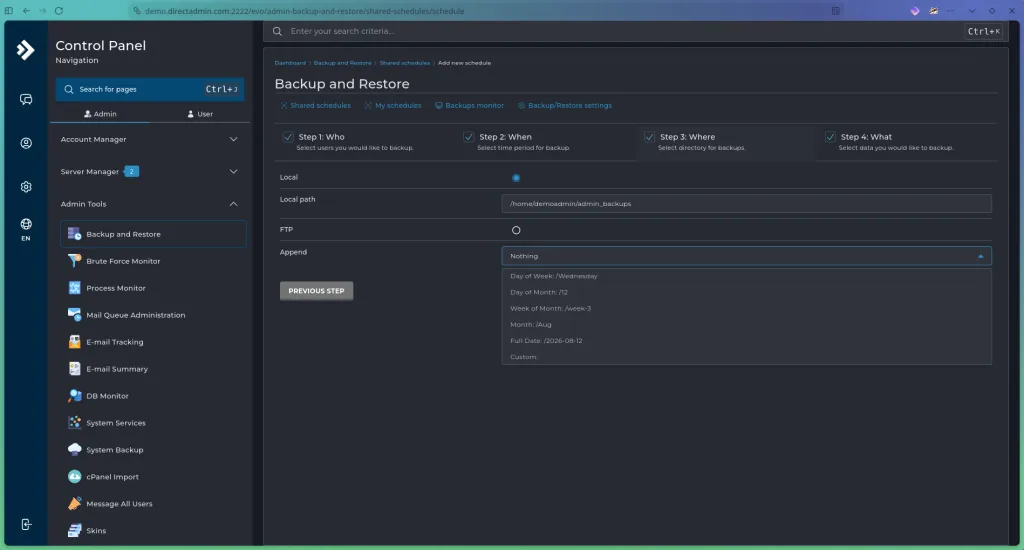Open the settings gear icon in left rail
1024x550 pixels.
[25, 187]
